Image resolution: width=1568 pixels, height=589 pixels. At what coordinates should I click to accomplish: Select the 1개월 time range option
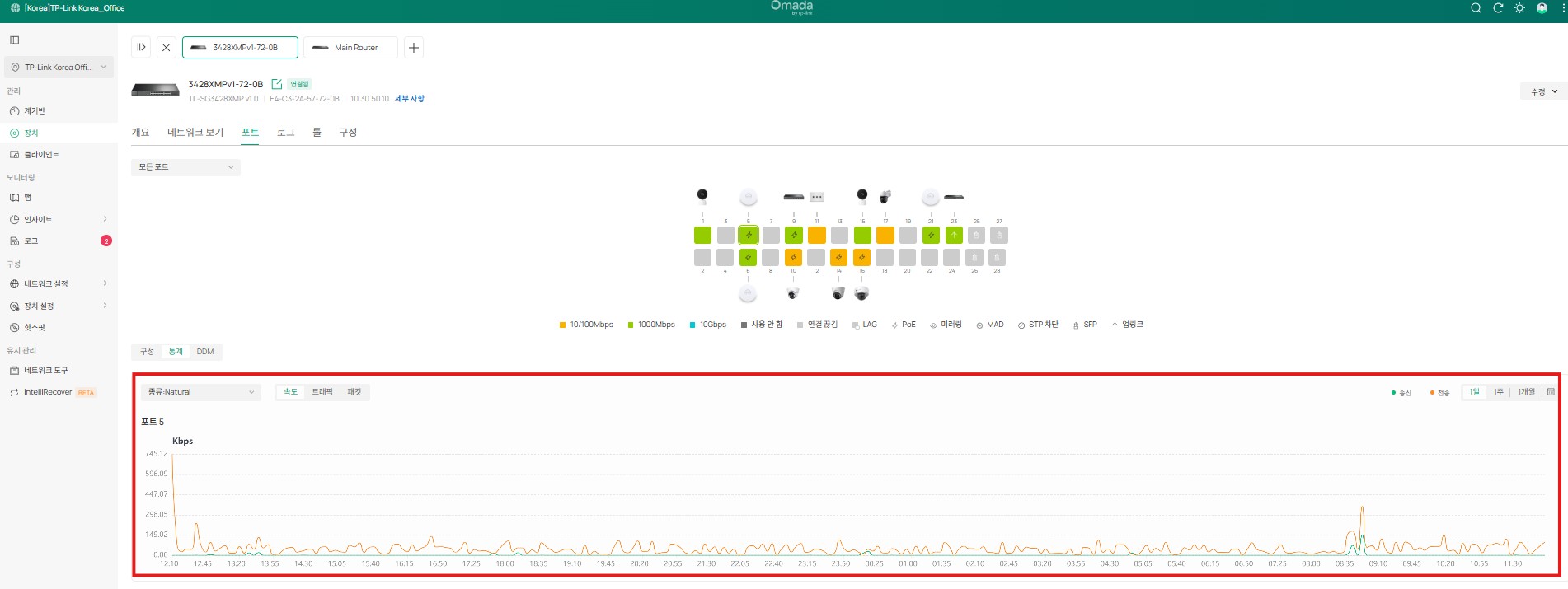(1526, 392)
